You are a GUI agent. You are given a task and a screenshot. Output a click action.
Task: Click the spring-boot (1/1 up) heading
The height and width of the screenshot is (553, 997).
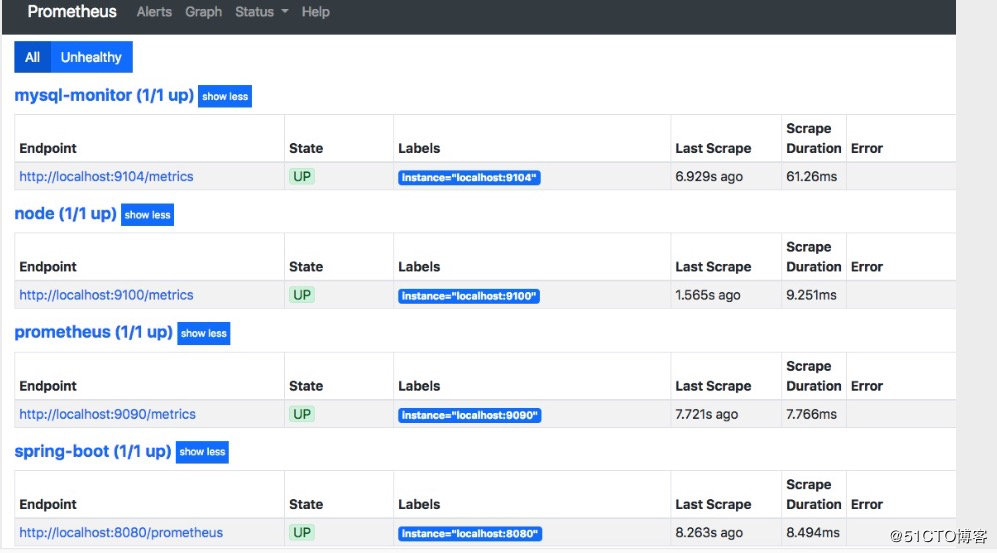(x=93, y=452)
